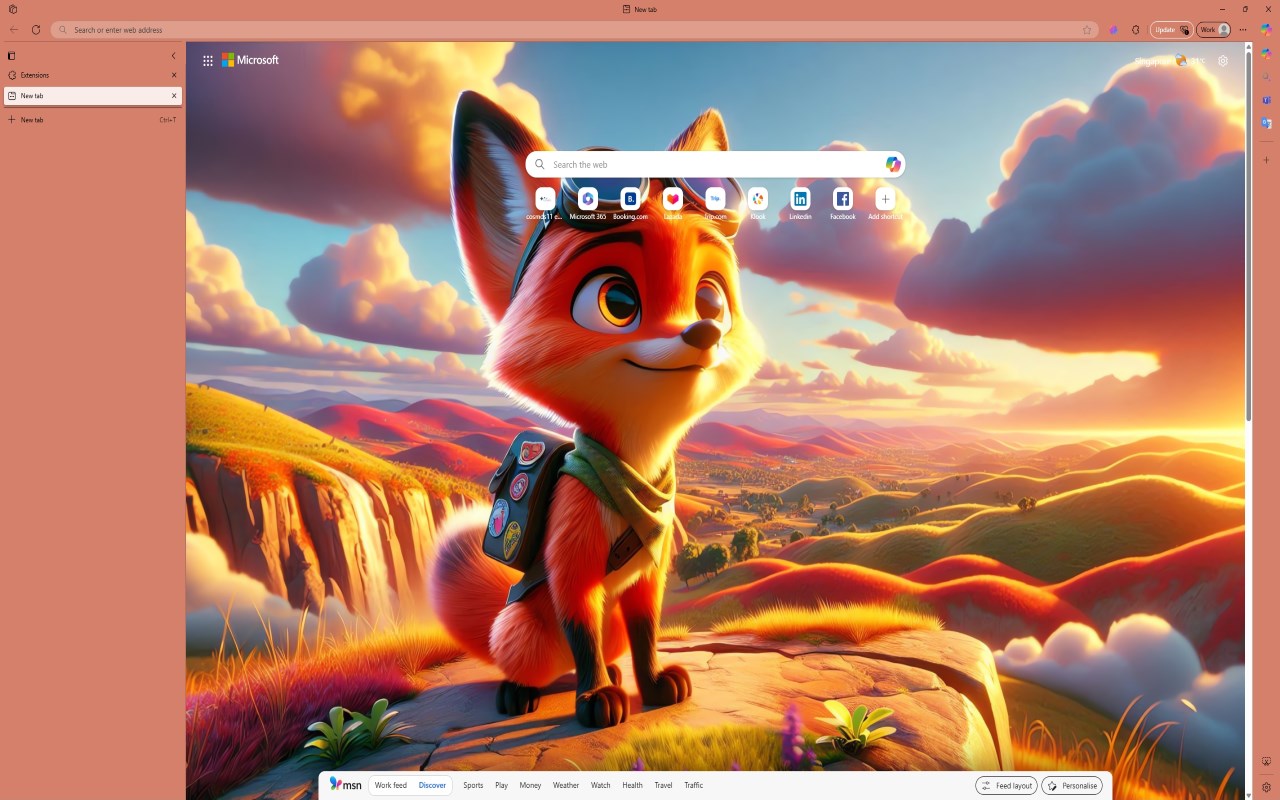Image resolution: width=1280 pixels, height=800 pixels.
Task: Open Copilot from the search box
Action: (893, 164)
